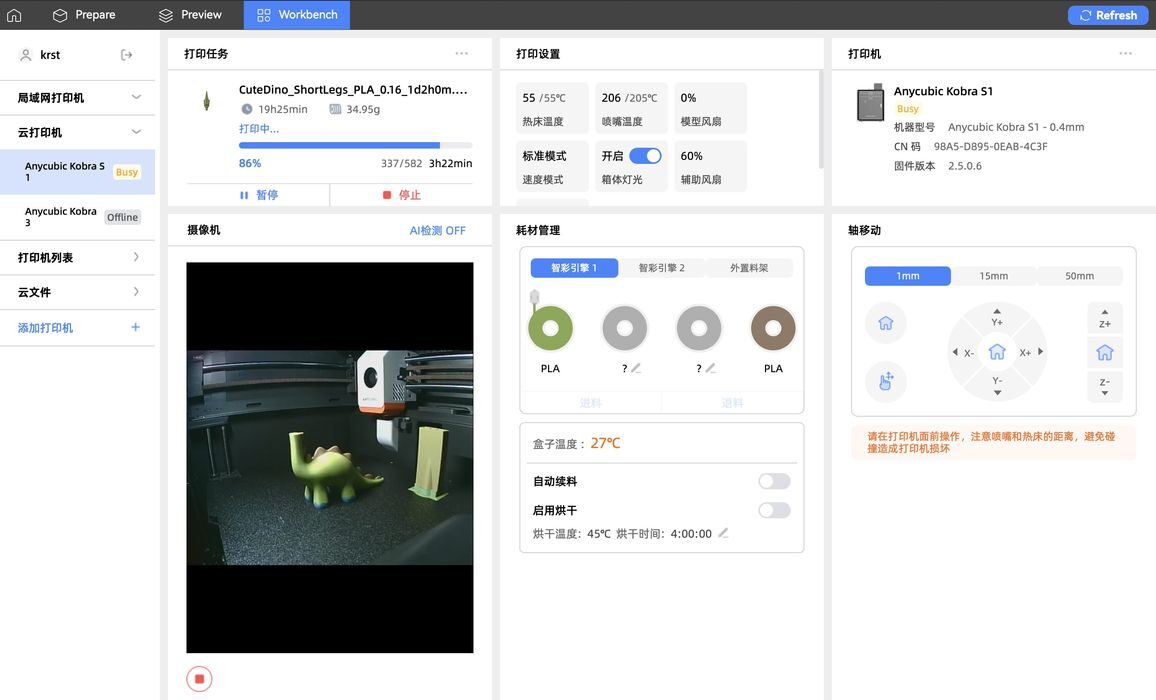Expand the 云文件 section
1156x700 pixels.
coord(136,292)
